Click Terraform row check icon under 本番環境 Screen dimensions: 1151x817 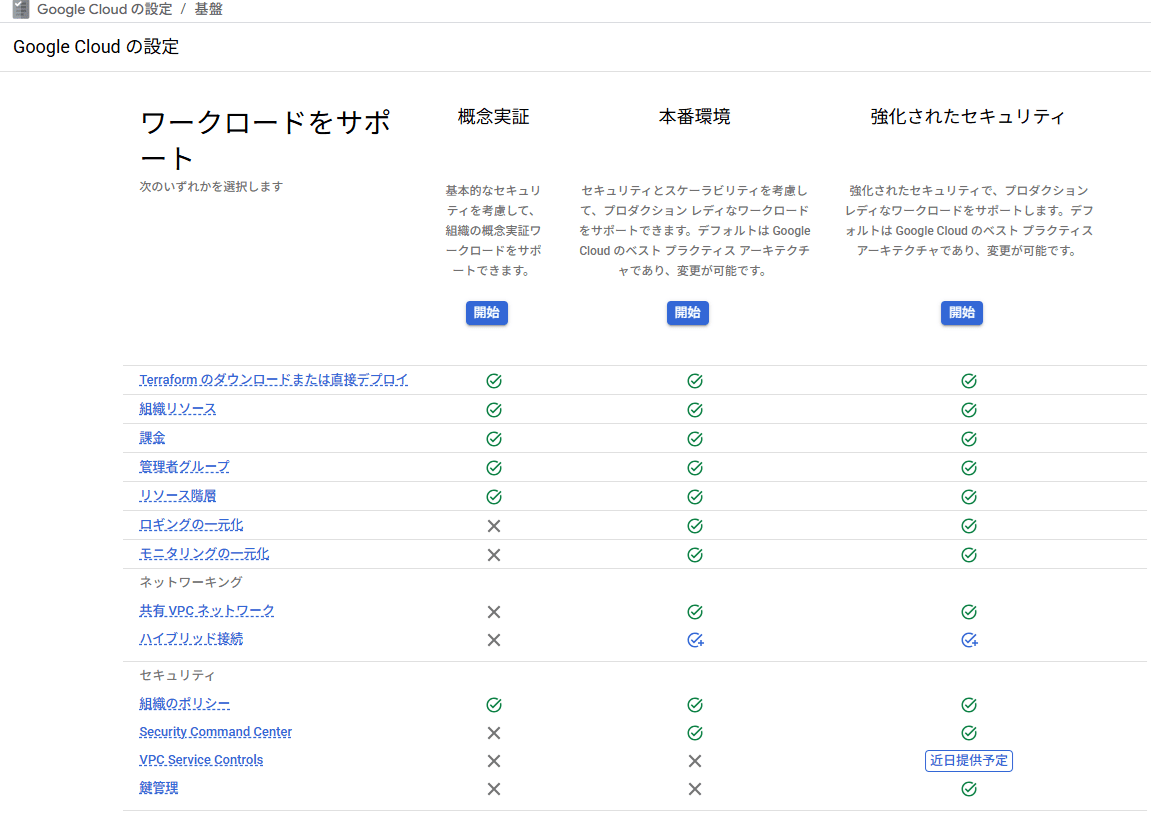694,380
